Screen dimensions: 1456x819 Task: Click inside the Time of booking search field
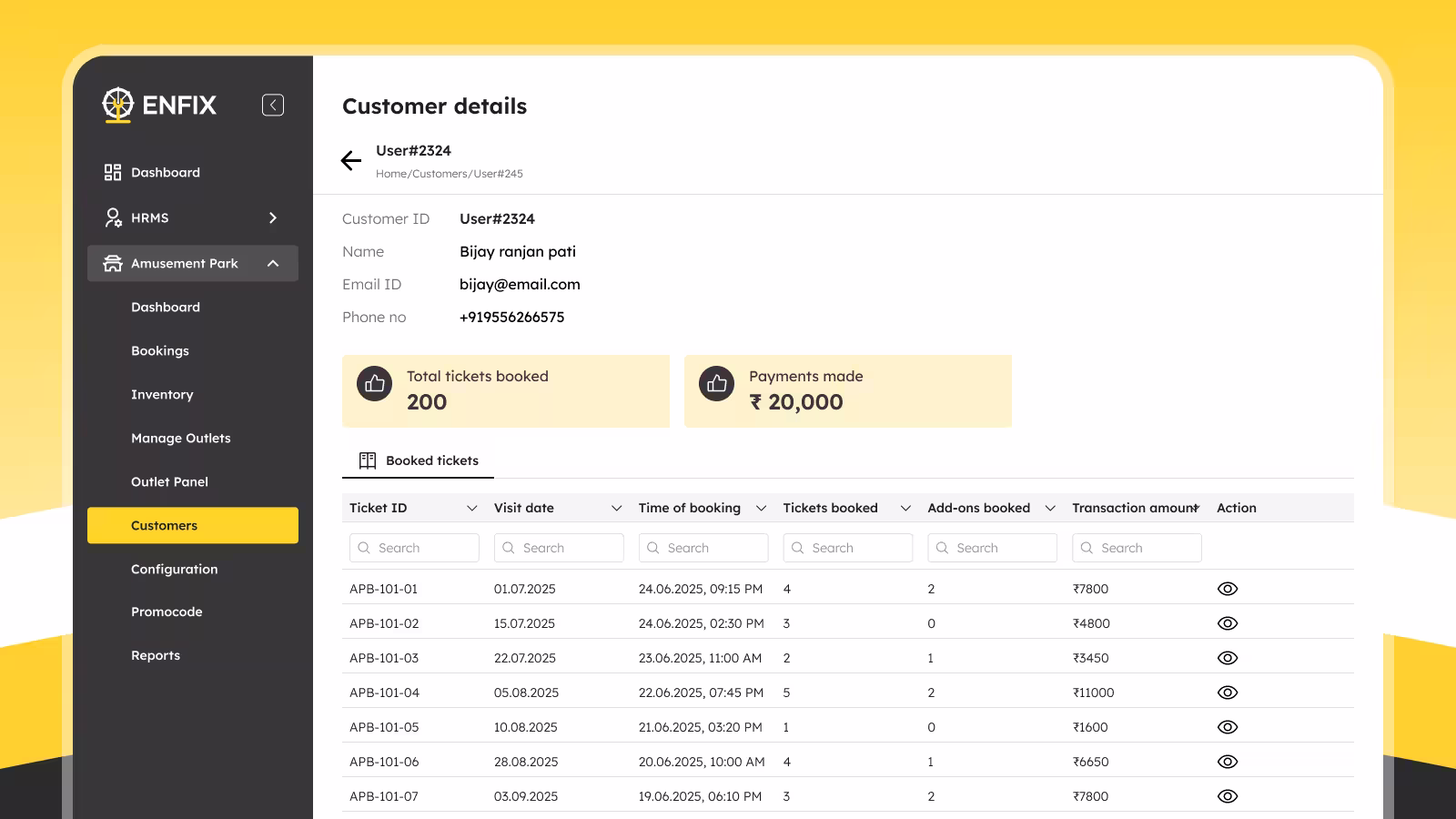pyautogui.click(x=703, y=548)
